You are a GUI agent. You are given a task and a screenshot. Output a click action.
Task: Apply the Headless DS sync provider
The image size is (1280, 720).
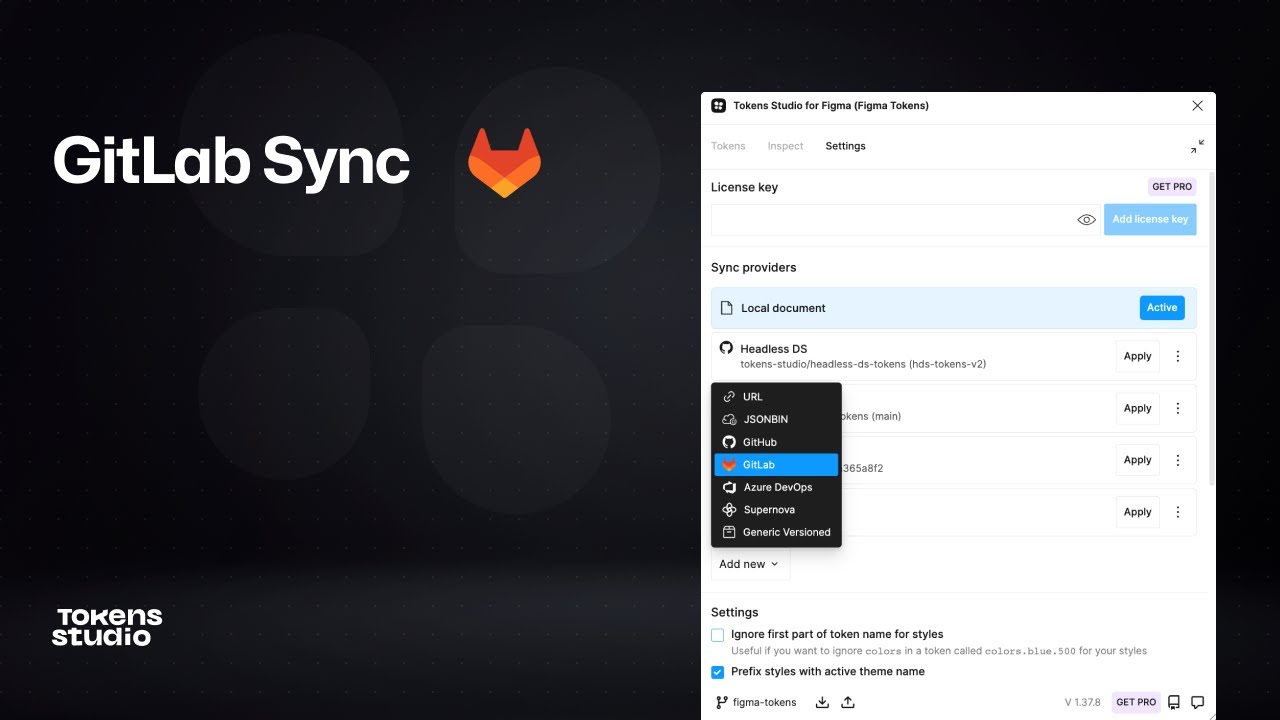click(1137, 356)
